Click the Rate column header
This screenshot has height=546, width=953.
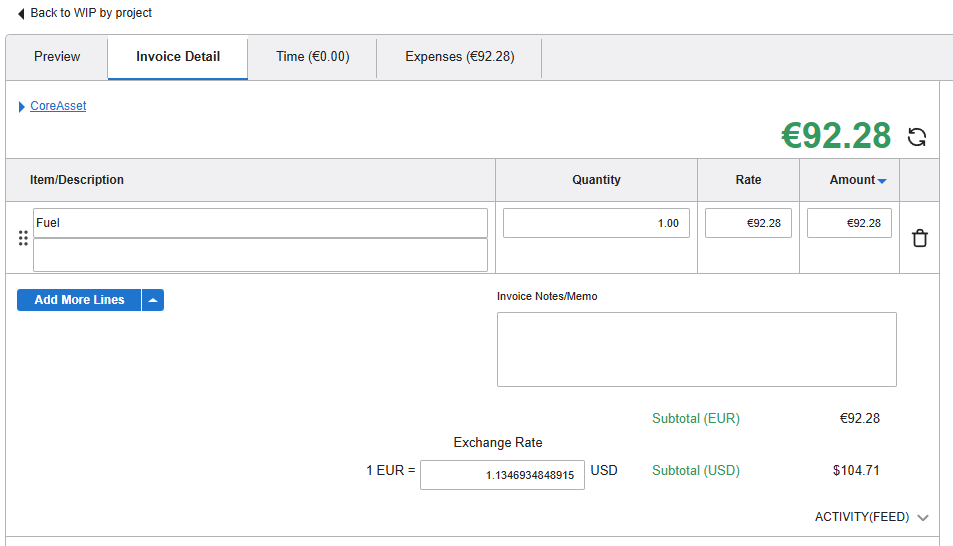click(748, 180)
